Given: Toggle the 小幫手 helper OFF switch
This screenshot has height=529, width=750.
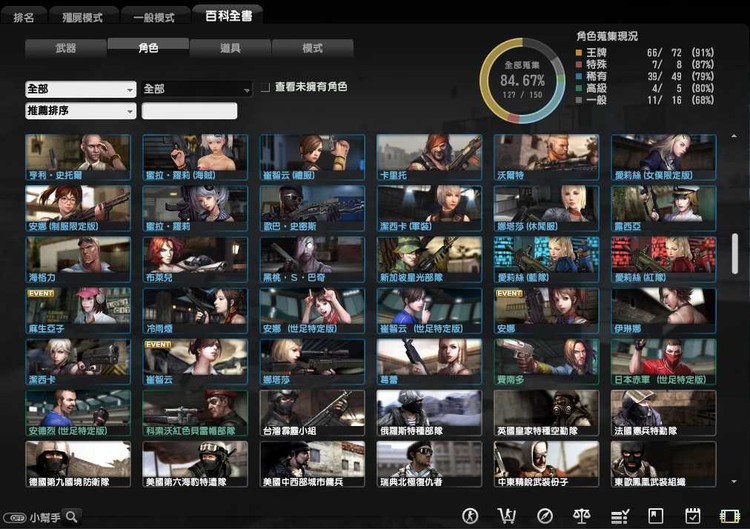Looking at the screenshot, I should (x=15, y=518).
